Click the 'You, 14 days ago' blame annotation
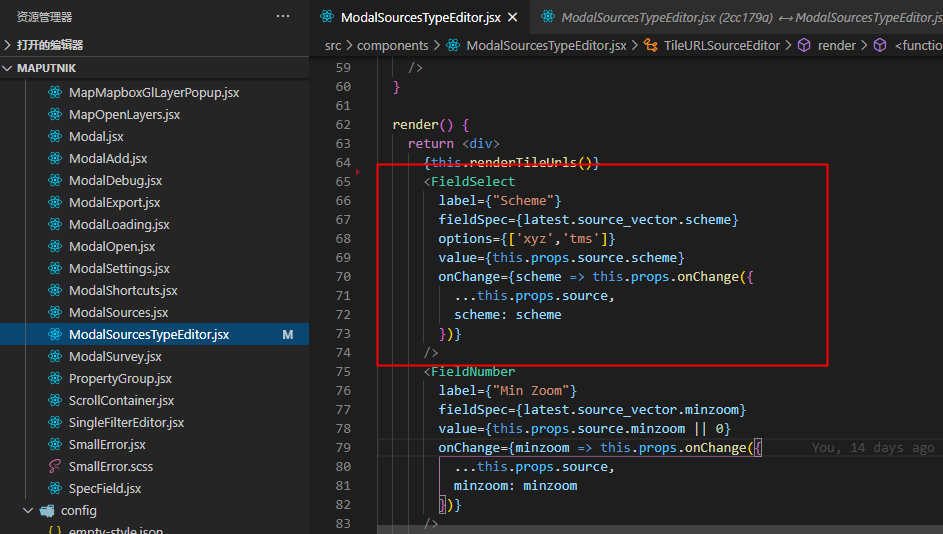 coord(873,448)
